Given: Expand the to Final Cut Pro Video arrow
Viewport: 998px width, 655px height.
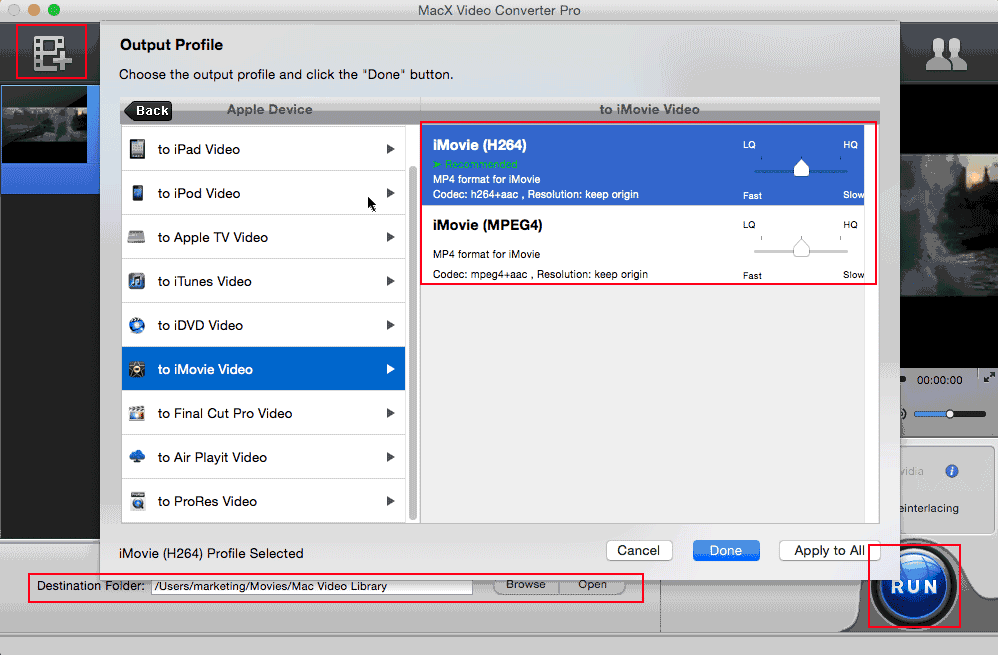Looking at the screenshot, I should tap(390, 413).
